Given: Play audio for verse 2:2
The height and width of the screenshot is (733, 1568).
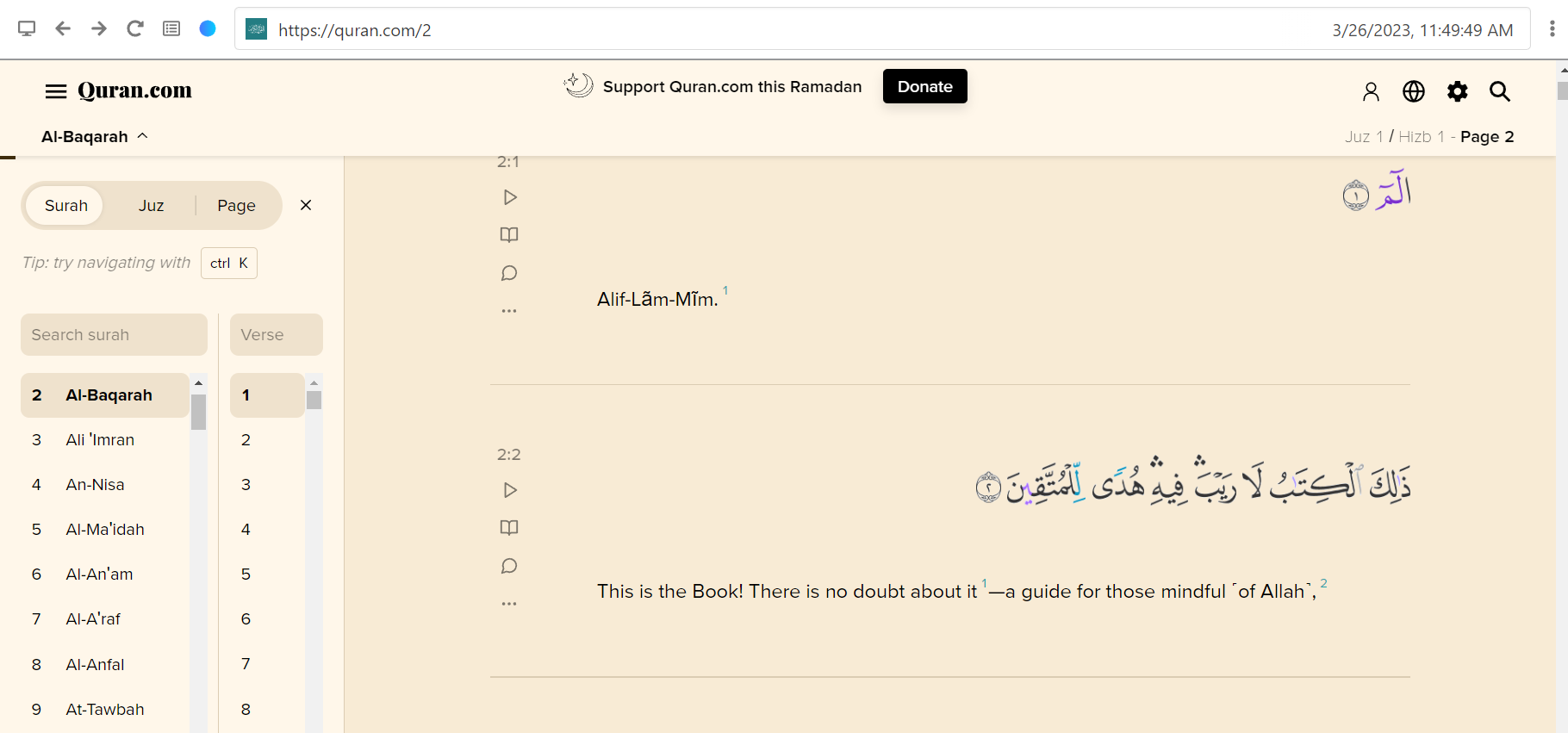Looking at the screenshot, I should [x=509, y=490].
